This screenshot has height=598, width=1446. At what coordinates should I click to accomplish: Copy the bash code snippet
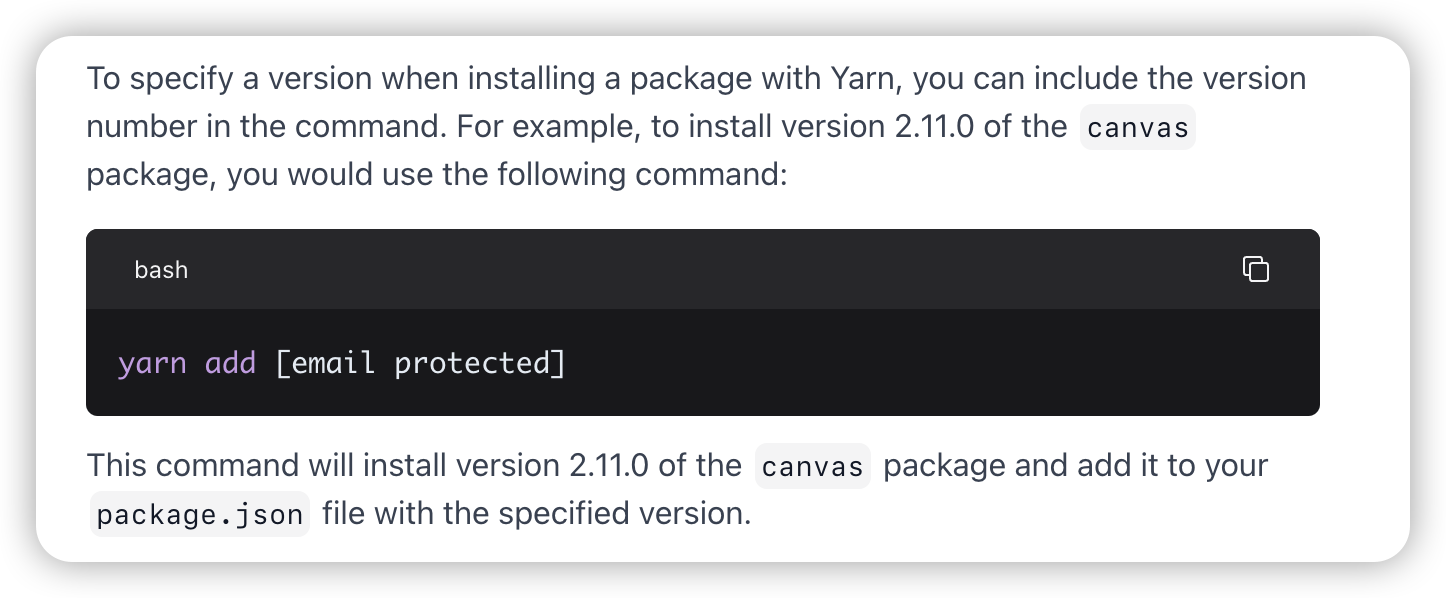[1255, 269]
